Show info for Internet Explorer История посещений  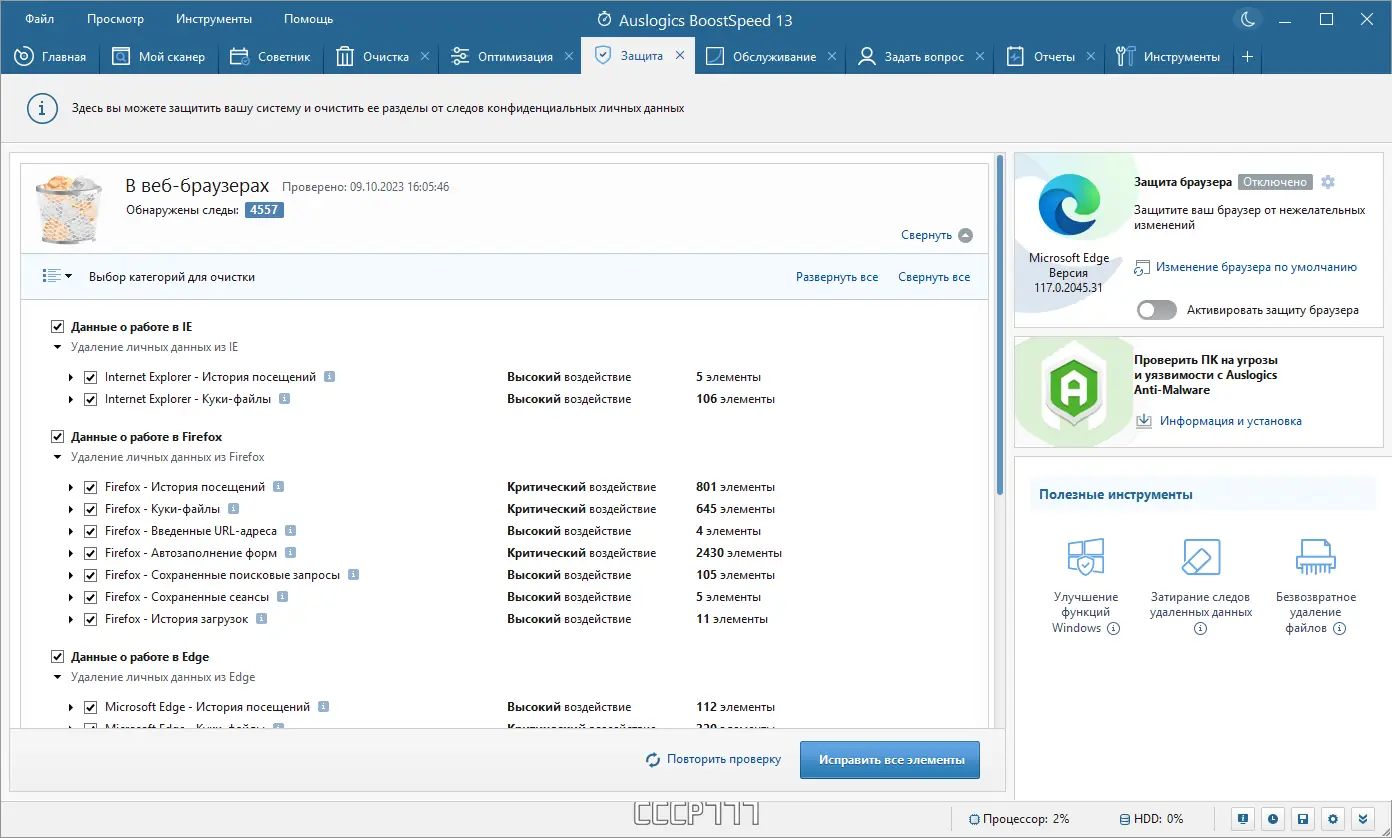(x=330, y=377)
